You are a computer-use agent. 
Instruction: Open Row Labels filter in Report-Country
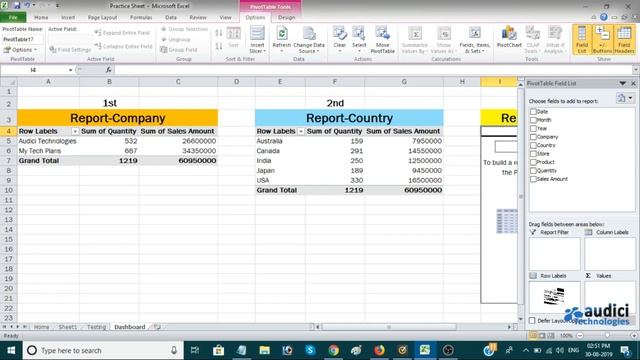point(301,131)
